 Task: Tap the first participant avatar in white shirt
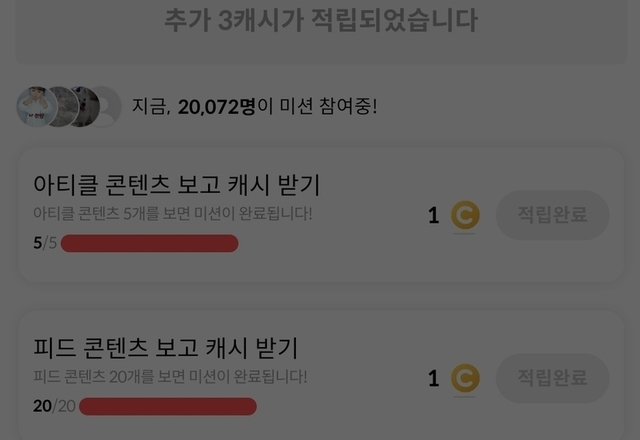coord(33,107)
